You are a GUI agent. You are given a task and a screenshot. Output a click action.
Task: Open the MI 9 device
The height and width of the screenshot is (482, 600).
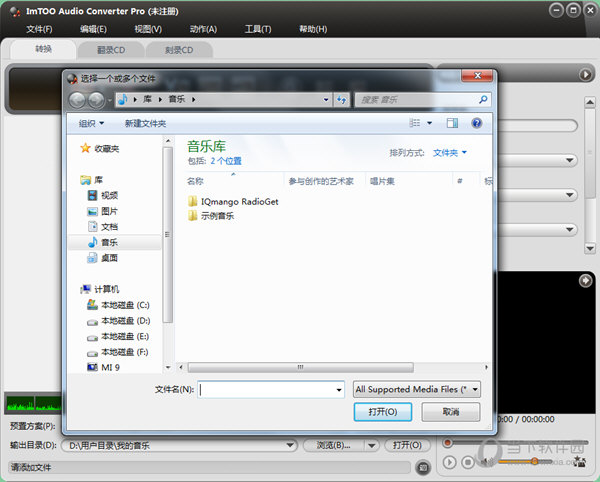tap(103, 367)
